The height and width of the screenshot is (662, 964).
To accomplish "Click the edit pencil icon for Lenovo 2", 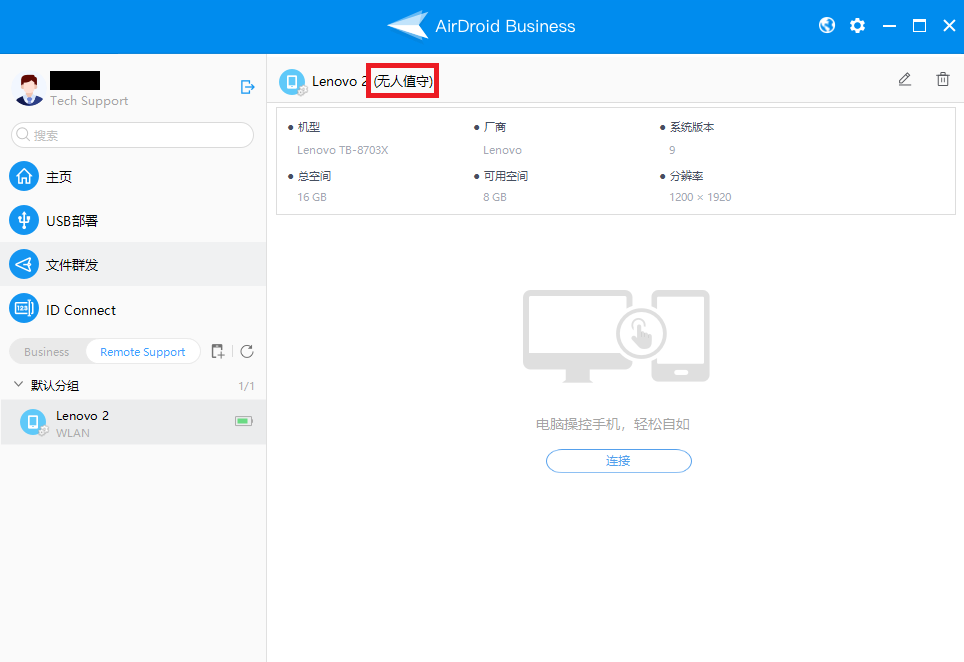I will point(904,79).
